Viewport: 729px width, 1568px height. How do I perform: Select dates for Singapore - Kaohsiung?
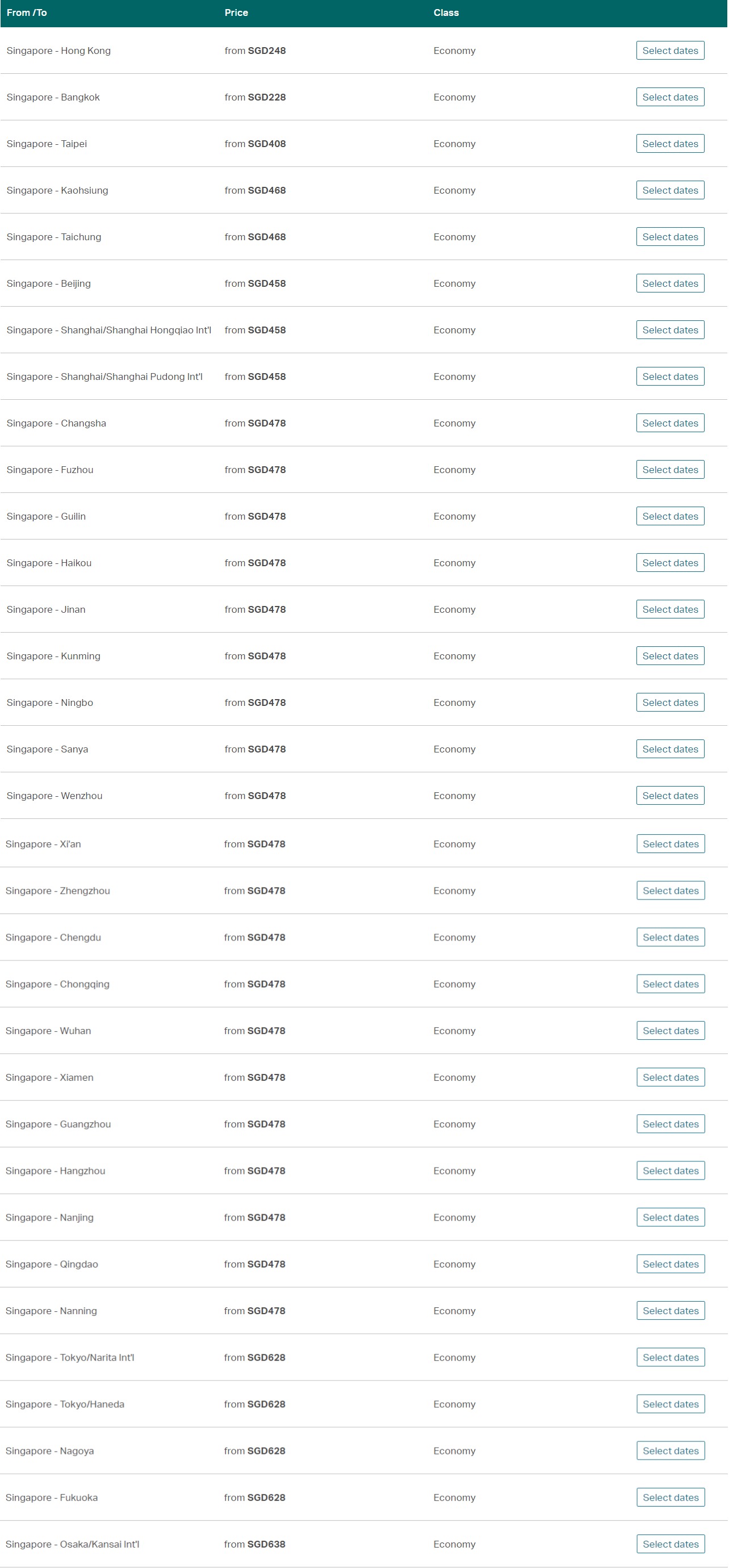pos(670,190)
